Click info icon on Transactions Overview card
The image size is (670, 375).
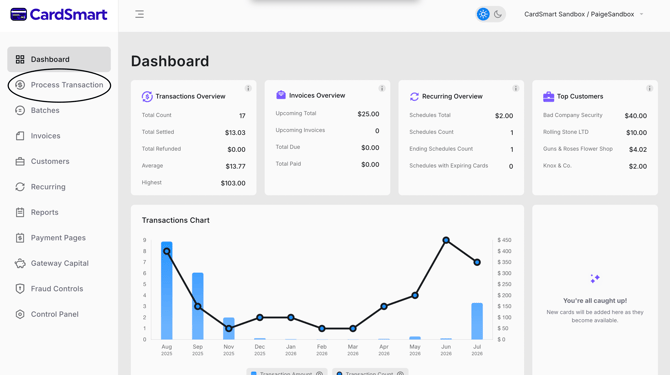(x=248, y=88)
